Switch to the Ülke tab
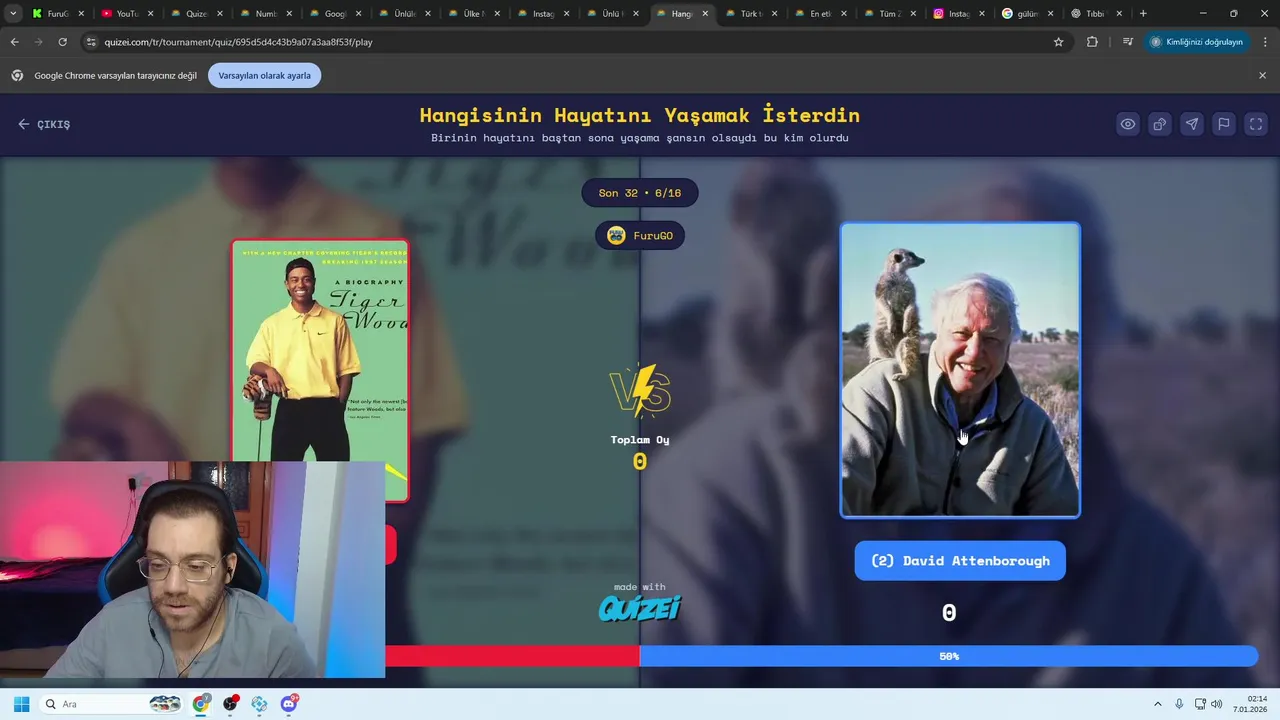The width and height of the screenshot is (1280, 720). point(472,14)
